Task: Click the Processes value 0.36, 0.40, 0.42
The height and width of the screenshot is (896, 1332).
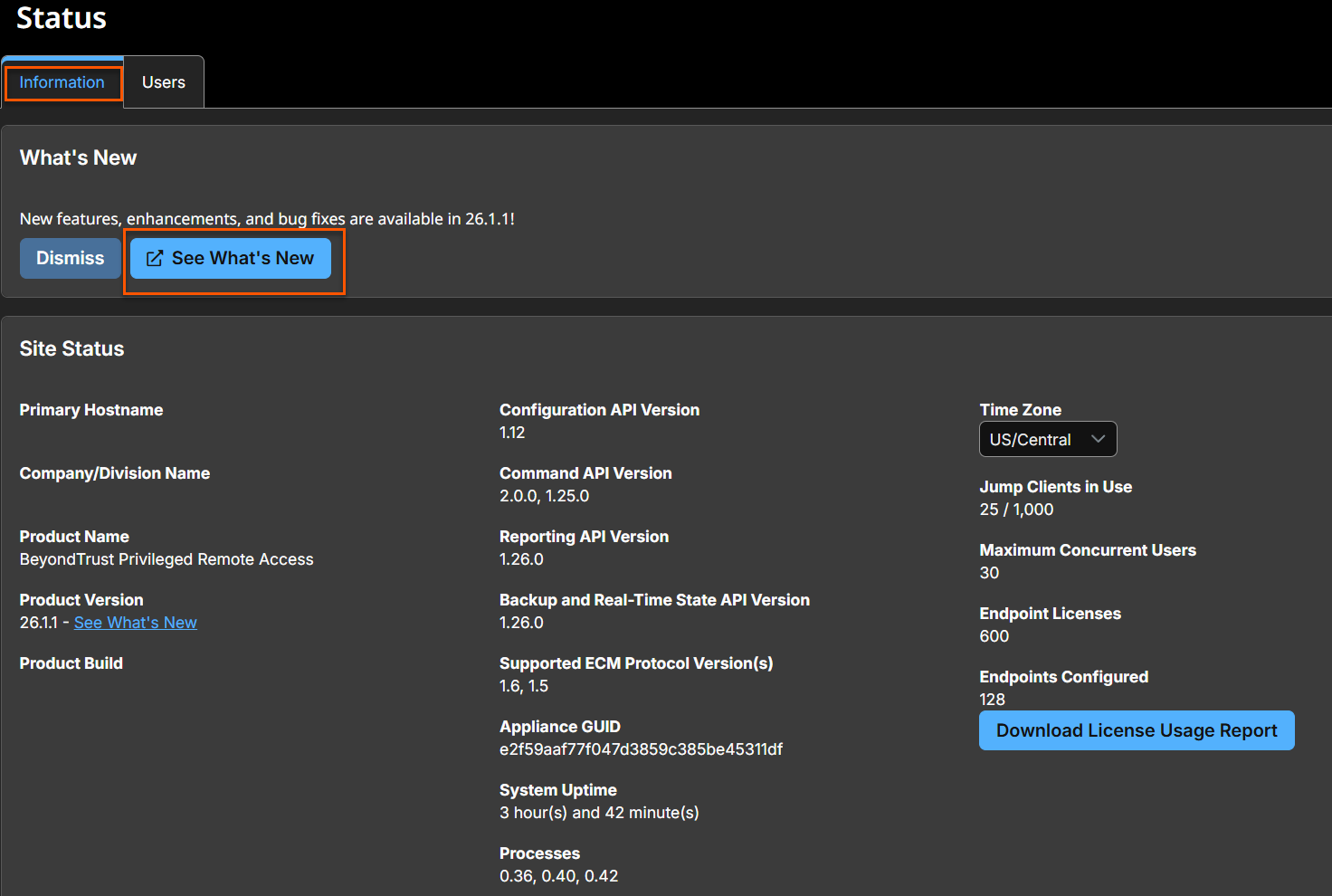Action: (558, 876)
